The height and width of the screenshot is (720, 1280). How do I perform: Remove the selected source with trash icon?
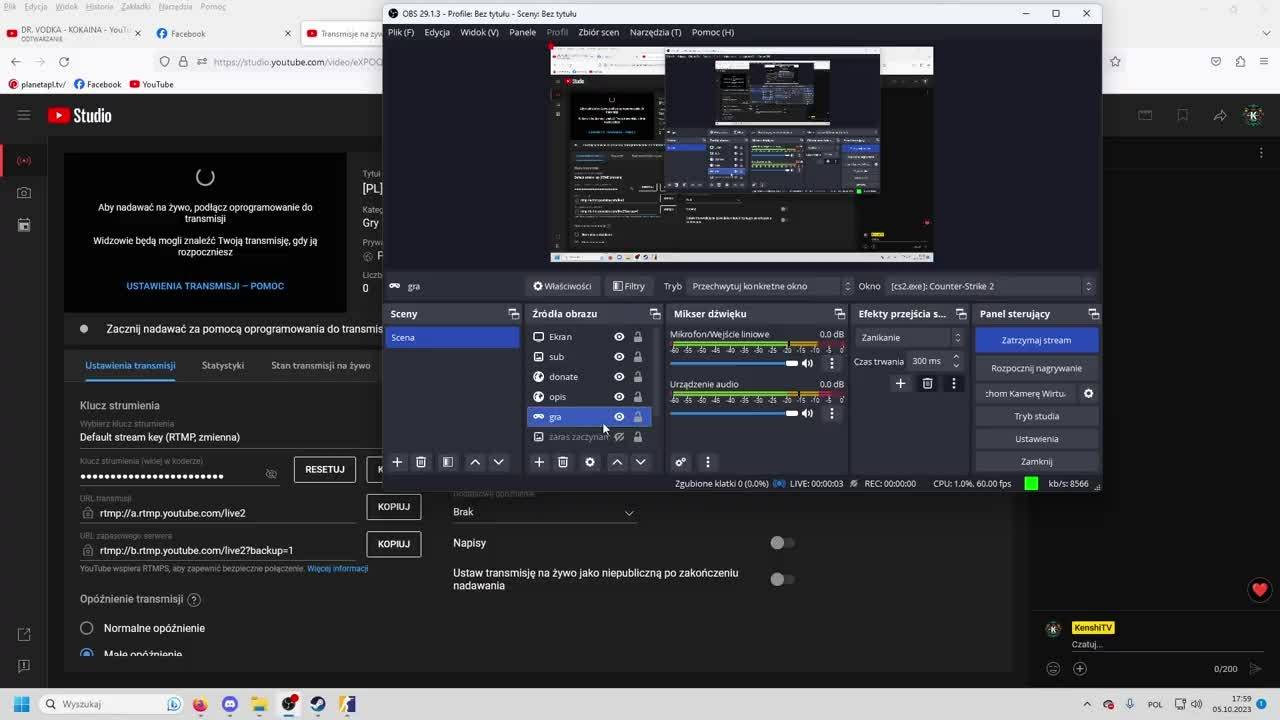tap(563, 462)
